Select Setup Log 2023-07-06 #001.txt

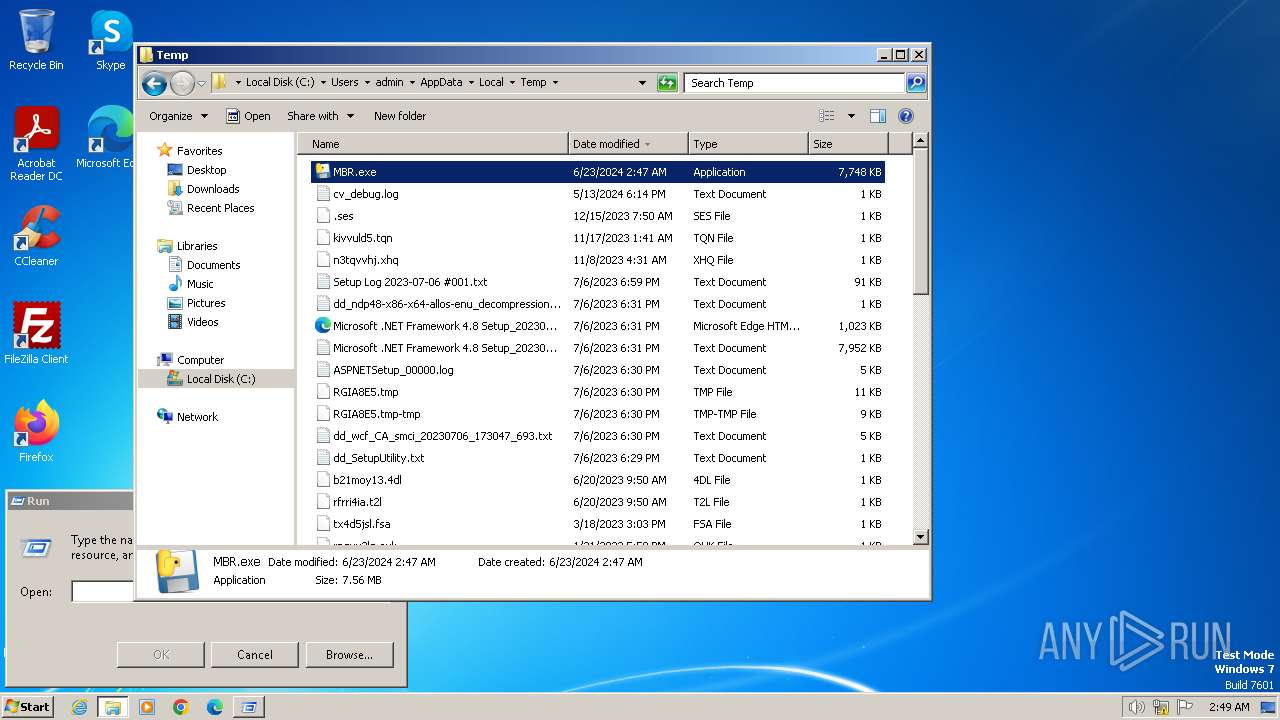tap(597, 282)
